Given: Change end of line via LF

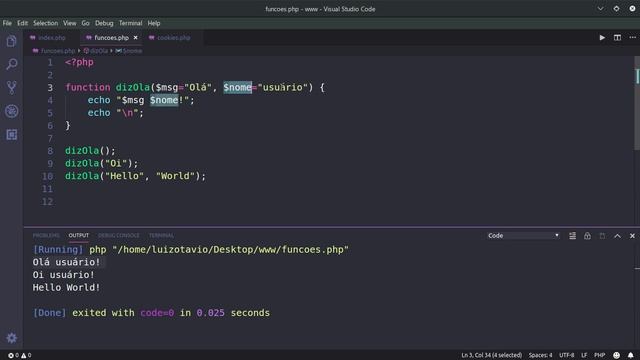Looking at the screenshot, I should click(x=584, y=355).
